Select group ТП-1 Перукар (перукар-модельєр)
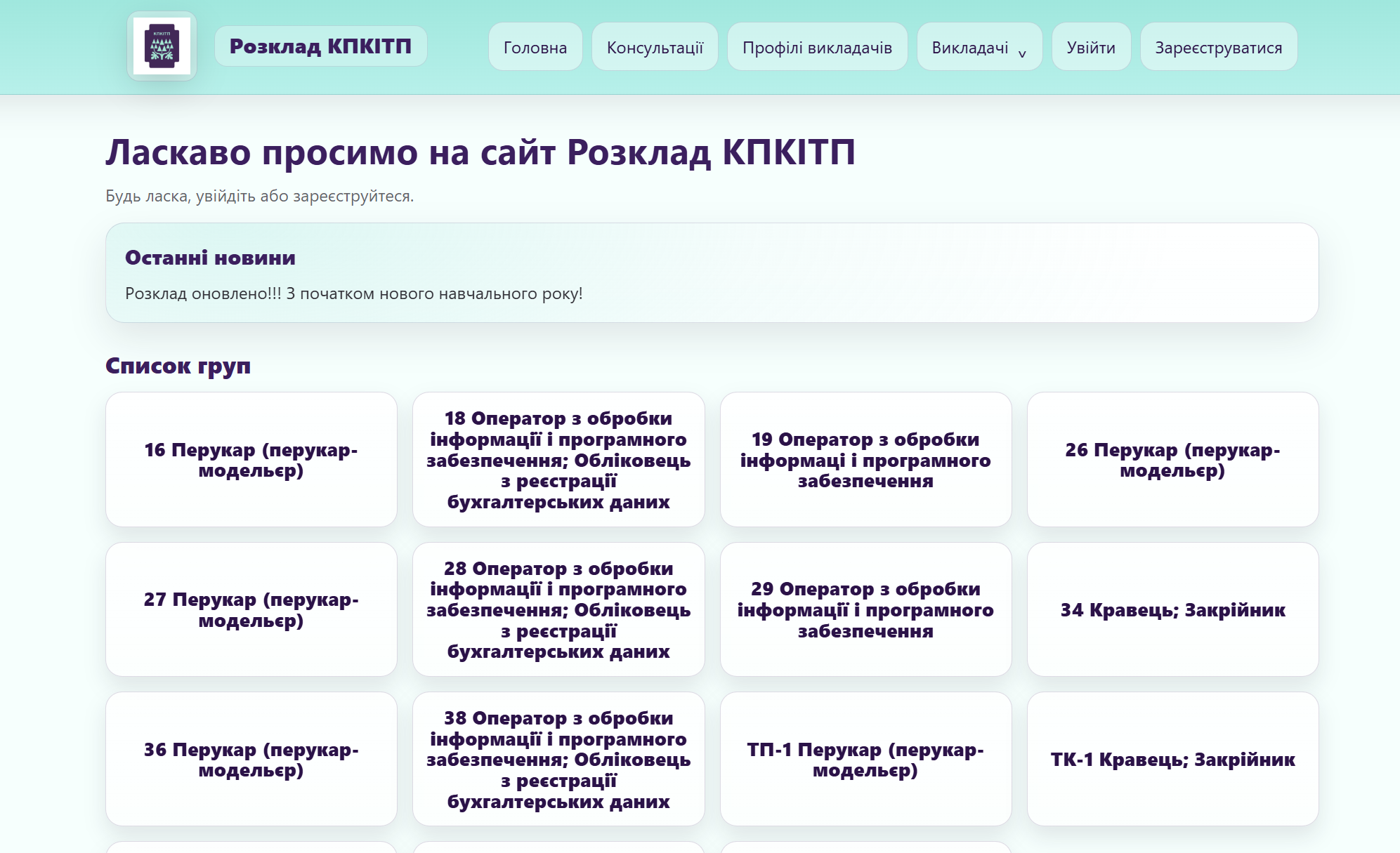1400x853 pixels. click(x=865, y=759)
